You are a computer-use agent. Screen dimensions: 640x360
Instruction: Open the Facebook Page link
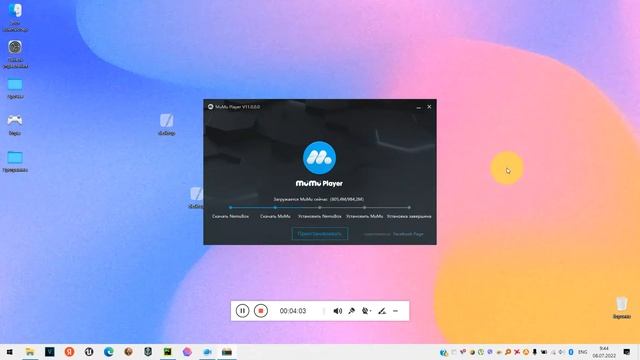pyautogui.click(x=408, y=234)
